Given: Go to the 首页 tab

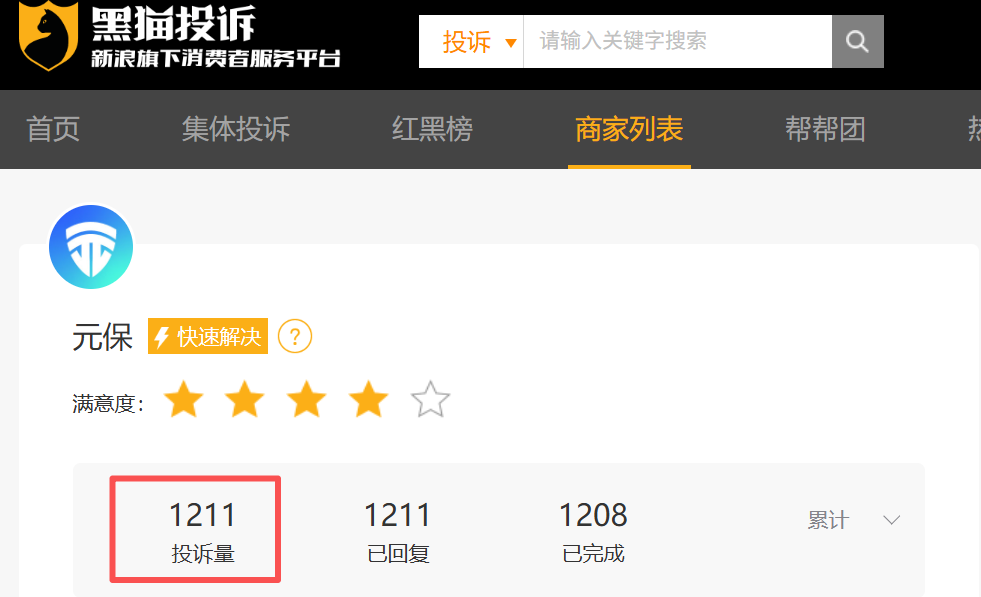Looking at the screenshot, I should (x=53, y=130).
